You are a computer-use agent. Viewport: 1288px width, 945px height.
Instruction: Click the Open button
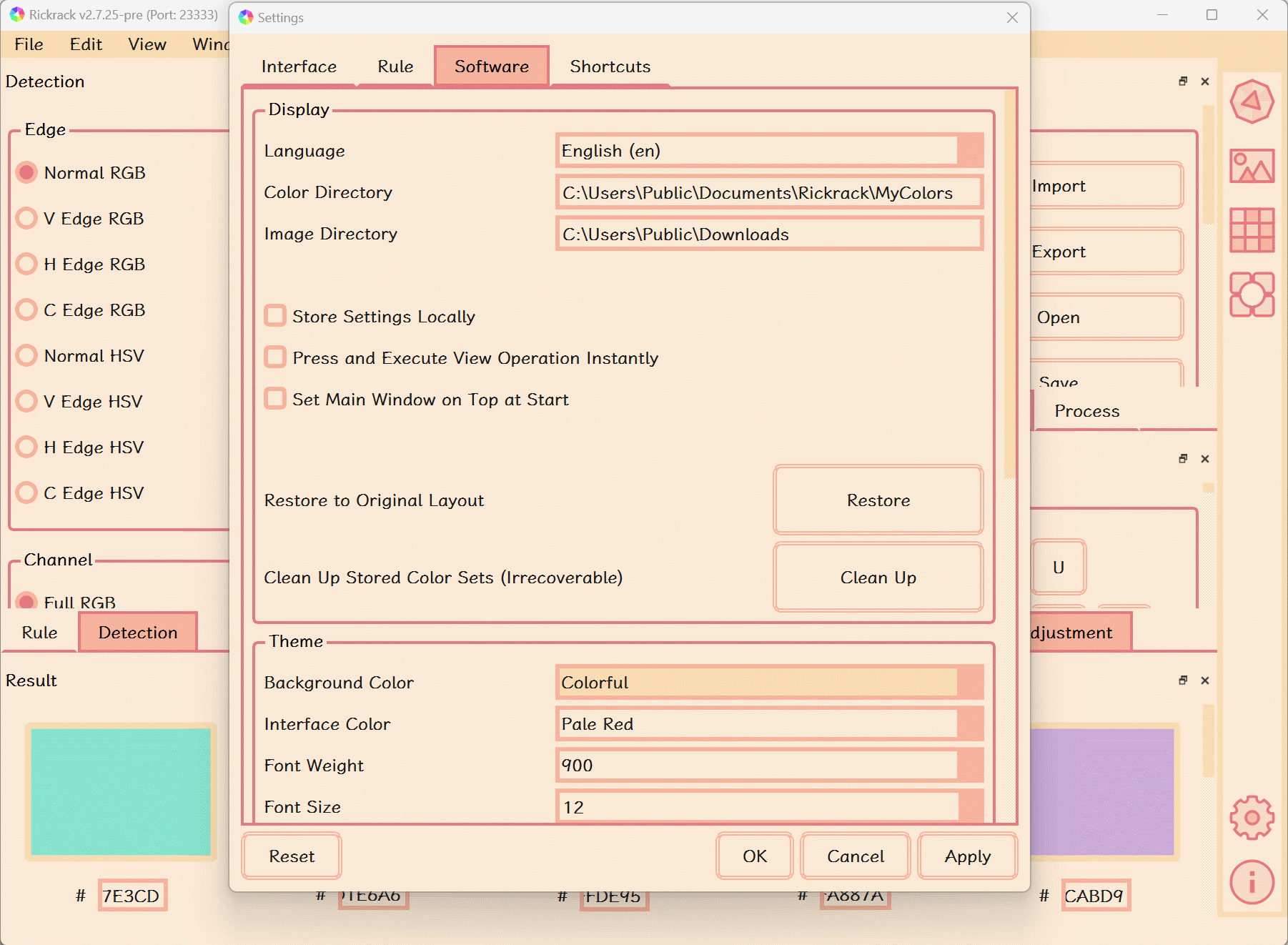[x=1106, y=317]
